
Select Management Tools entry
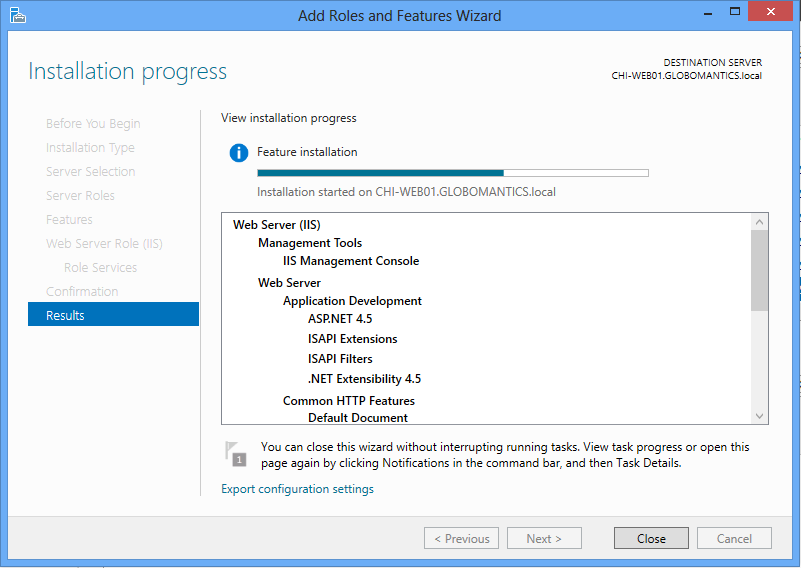point(310,243)
